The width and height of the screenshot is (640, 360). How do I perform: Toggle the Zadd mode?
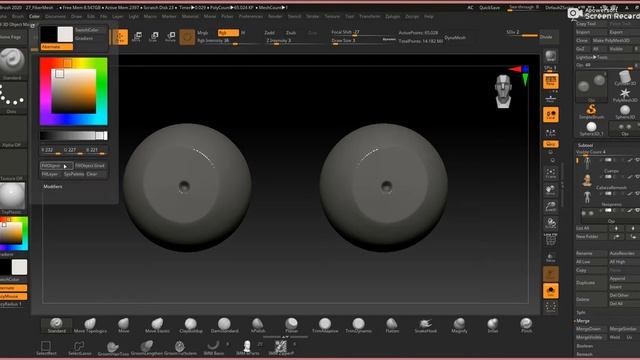pos(269,33)
